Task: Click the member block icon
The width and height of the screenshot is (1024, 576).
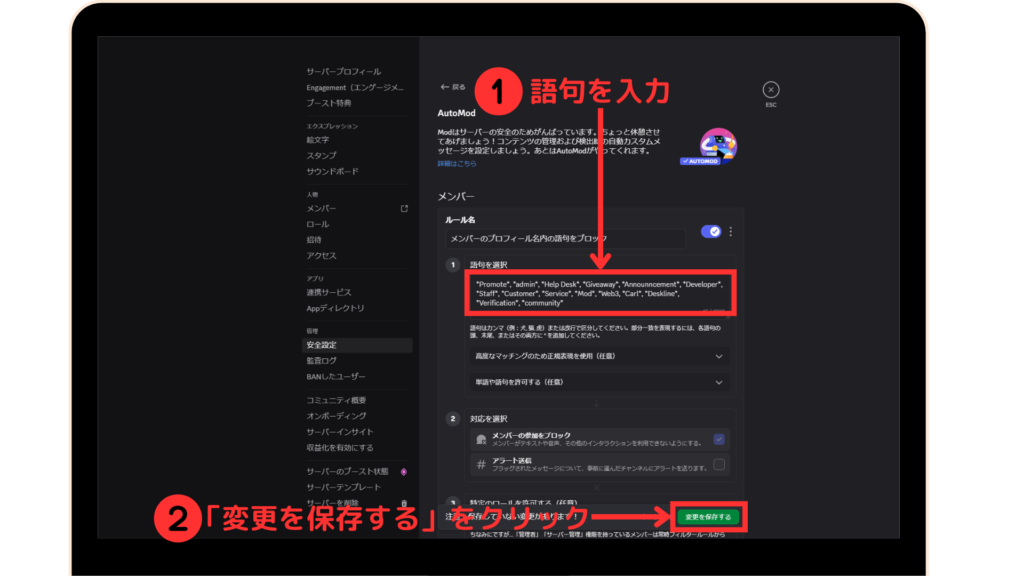Action: pos(481,439)
